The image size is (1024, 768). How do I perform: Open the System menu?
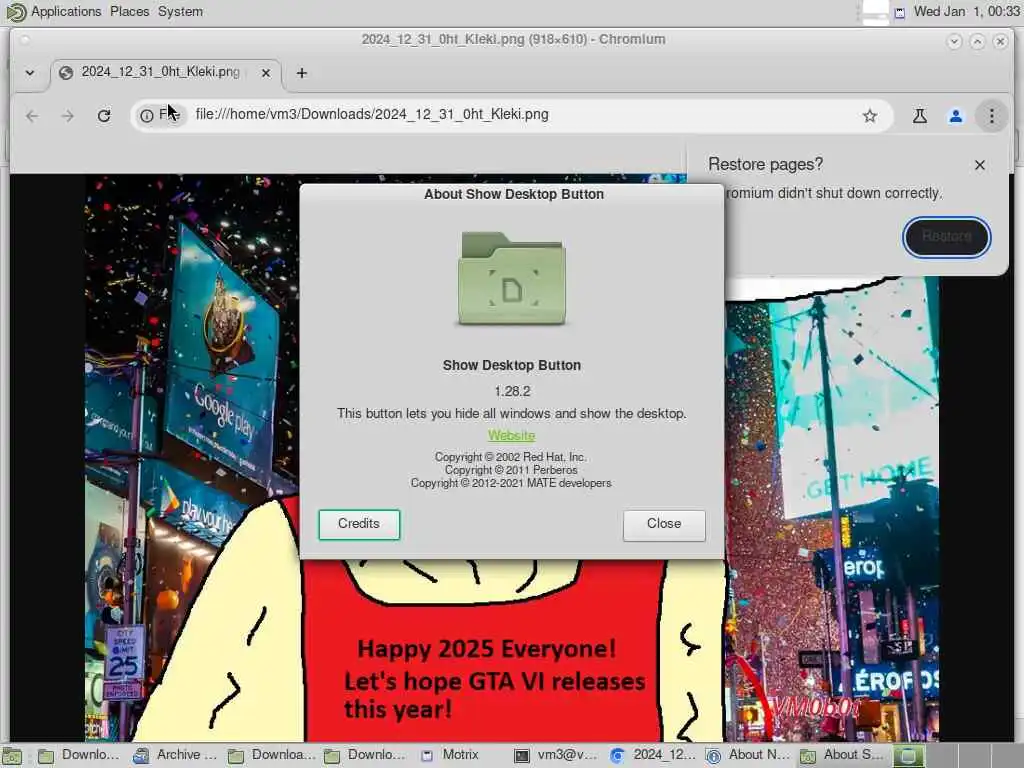[180, 11]
